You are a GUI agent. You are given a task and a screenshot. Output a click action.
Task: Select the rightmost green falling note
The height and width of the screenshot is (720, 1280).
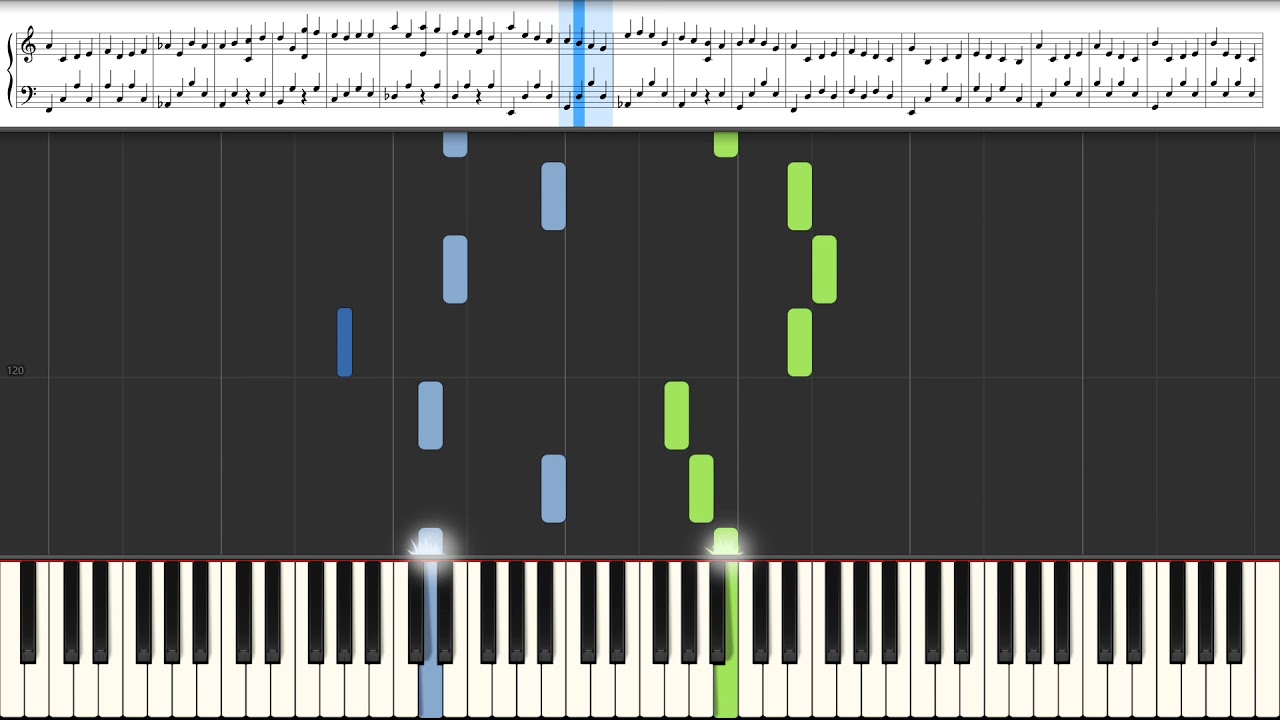[x=824, y=269]
